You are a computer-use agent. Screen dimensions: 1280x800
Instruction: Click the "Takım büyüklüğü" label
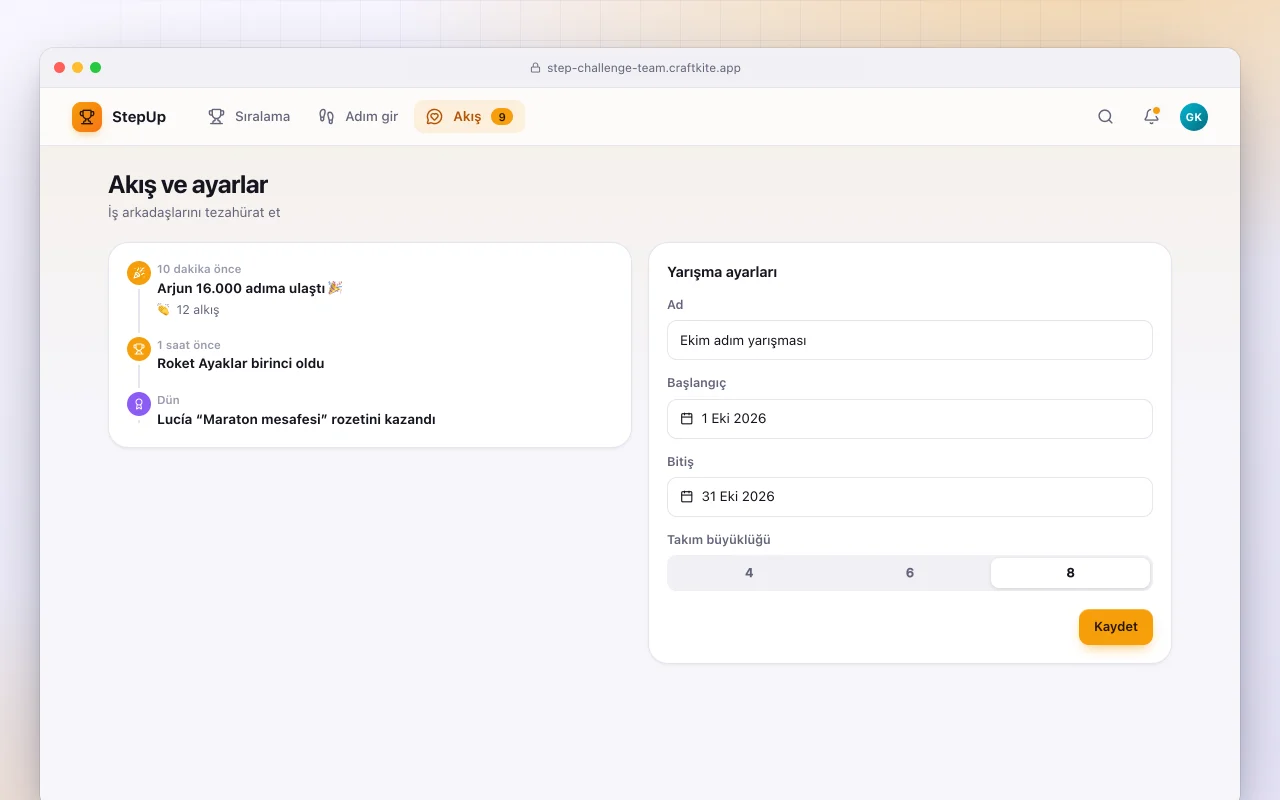(x=719, y=540)
